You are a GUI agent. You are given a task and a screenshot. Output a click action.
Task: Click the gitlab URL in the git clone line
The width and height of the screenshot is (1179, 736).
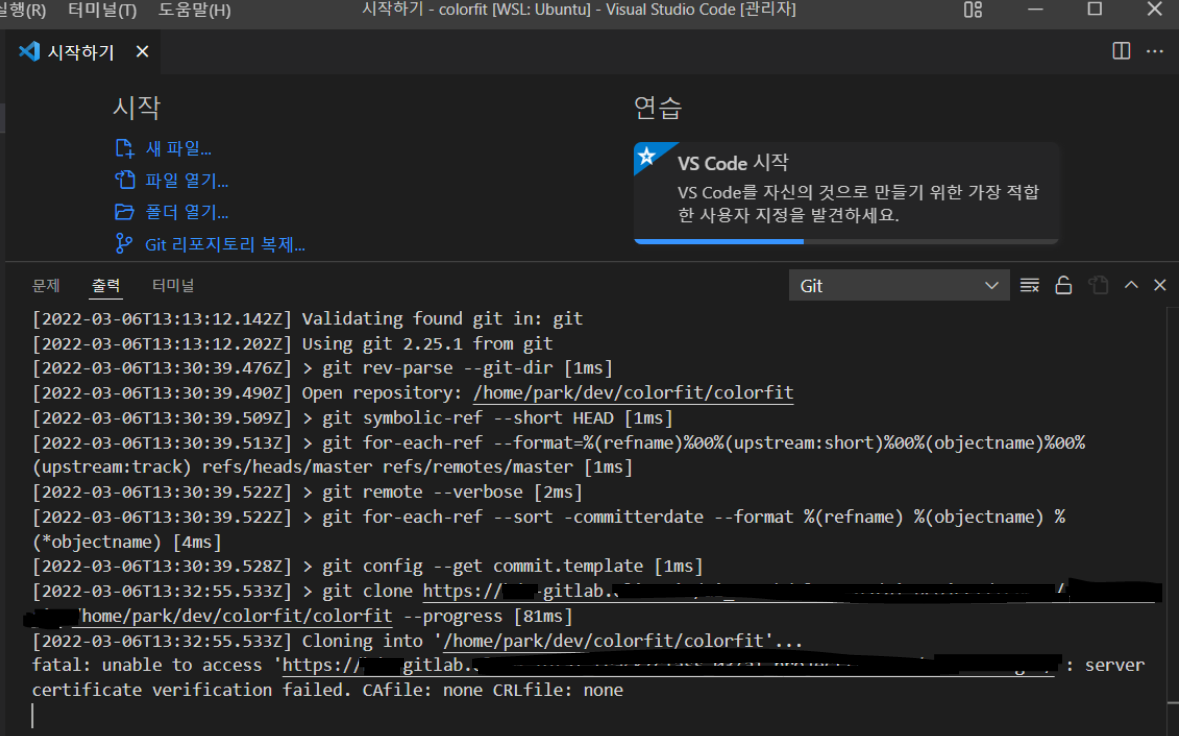(x=788, y=591)
